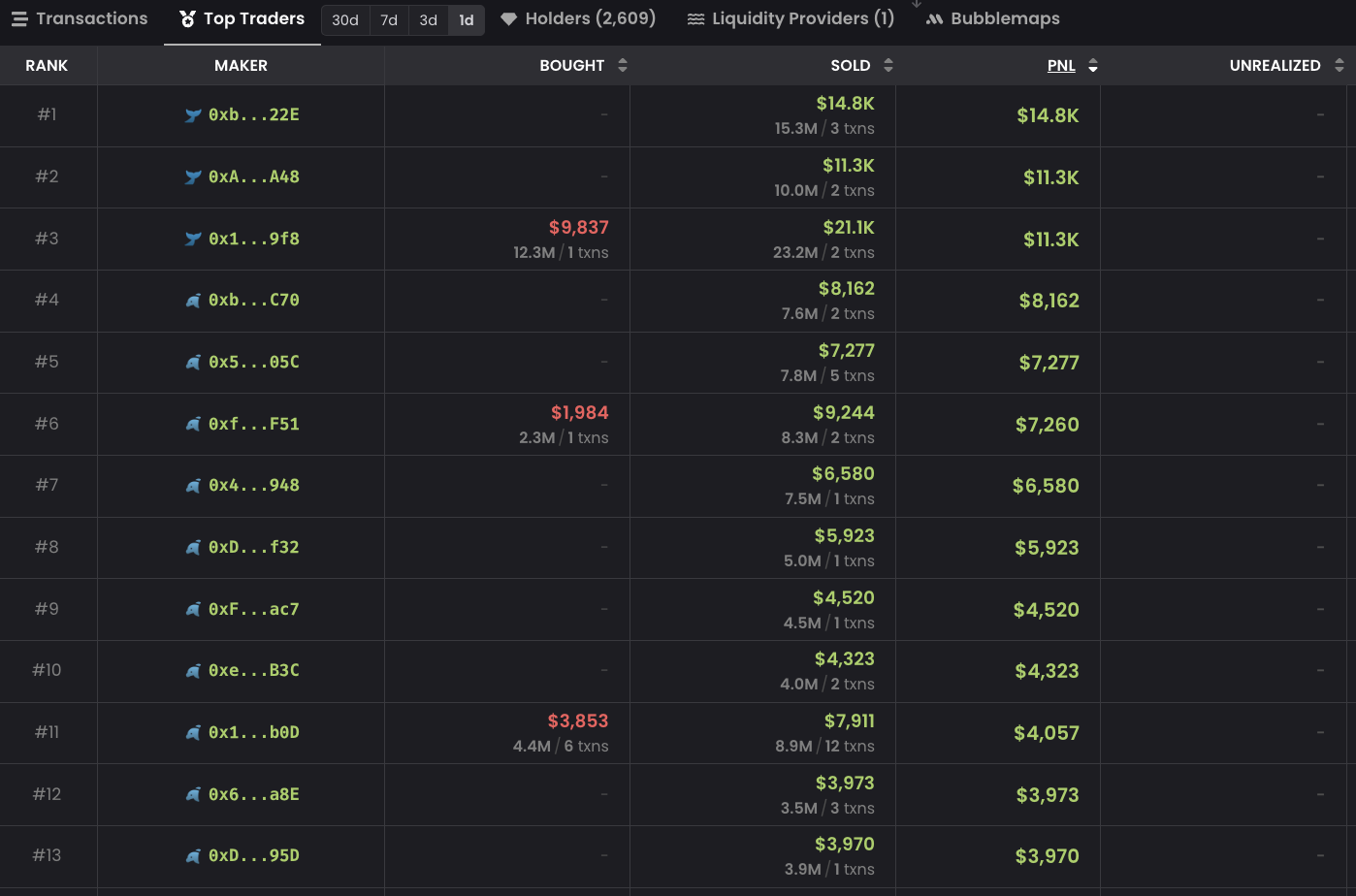Screen dimensions: 1356x896
Task: Open maker address 0x1...9f8
Action: (254, 239)
